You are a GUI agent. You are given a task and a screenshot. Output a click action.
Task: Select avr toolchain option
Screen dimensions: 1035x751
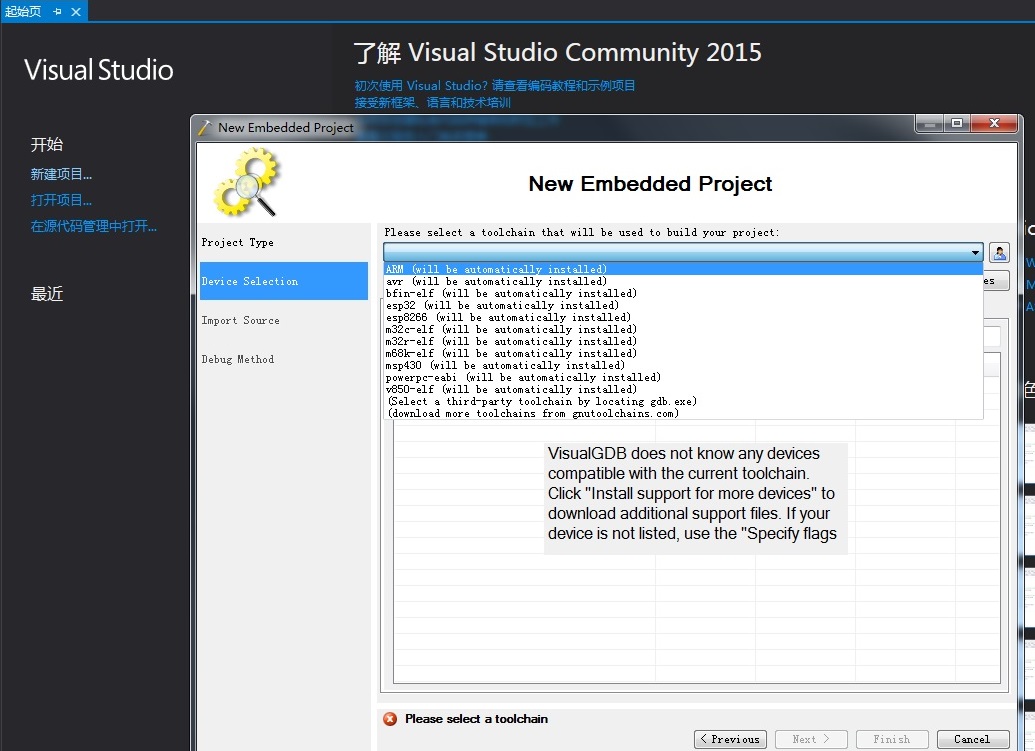[683, 281]
